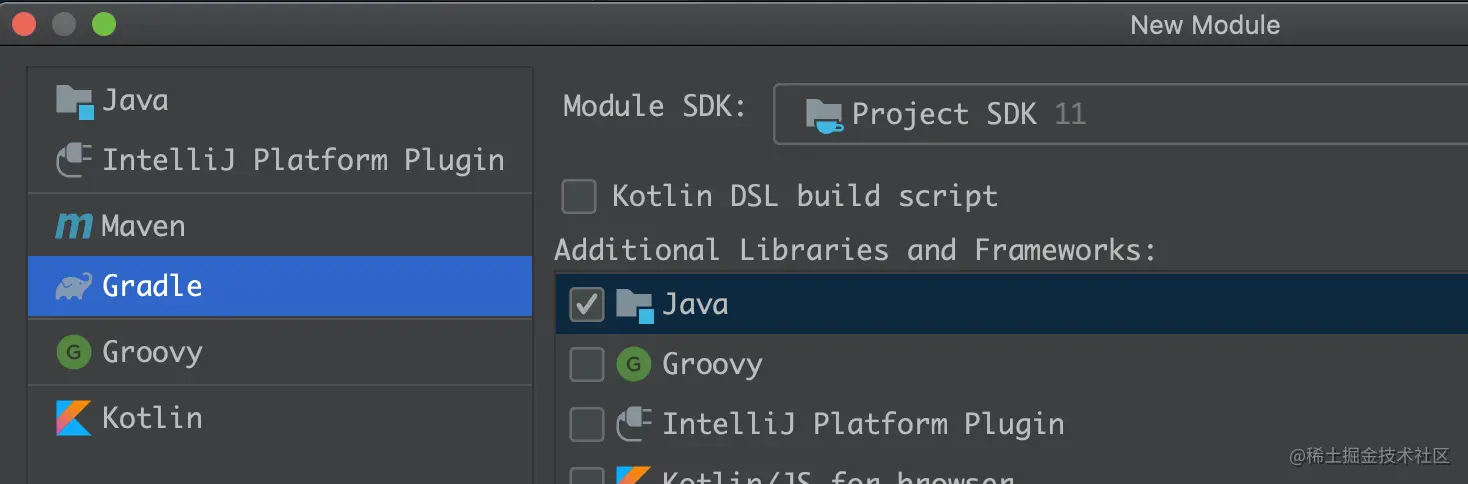This screenshot has width=1468, height=484.
Task: Click the 'Java' label in frameworks list
Action: point(695,304)
